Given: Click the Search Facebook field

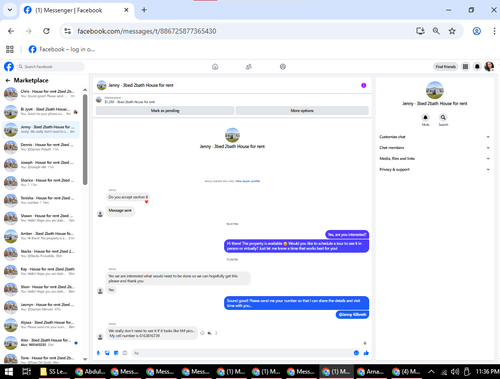Looking at the screenshot, I should coord(50,67).
